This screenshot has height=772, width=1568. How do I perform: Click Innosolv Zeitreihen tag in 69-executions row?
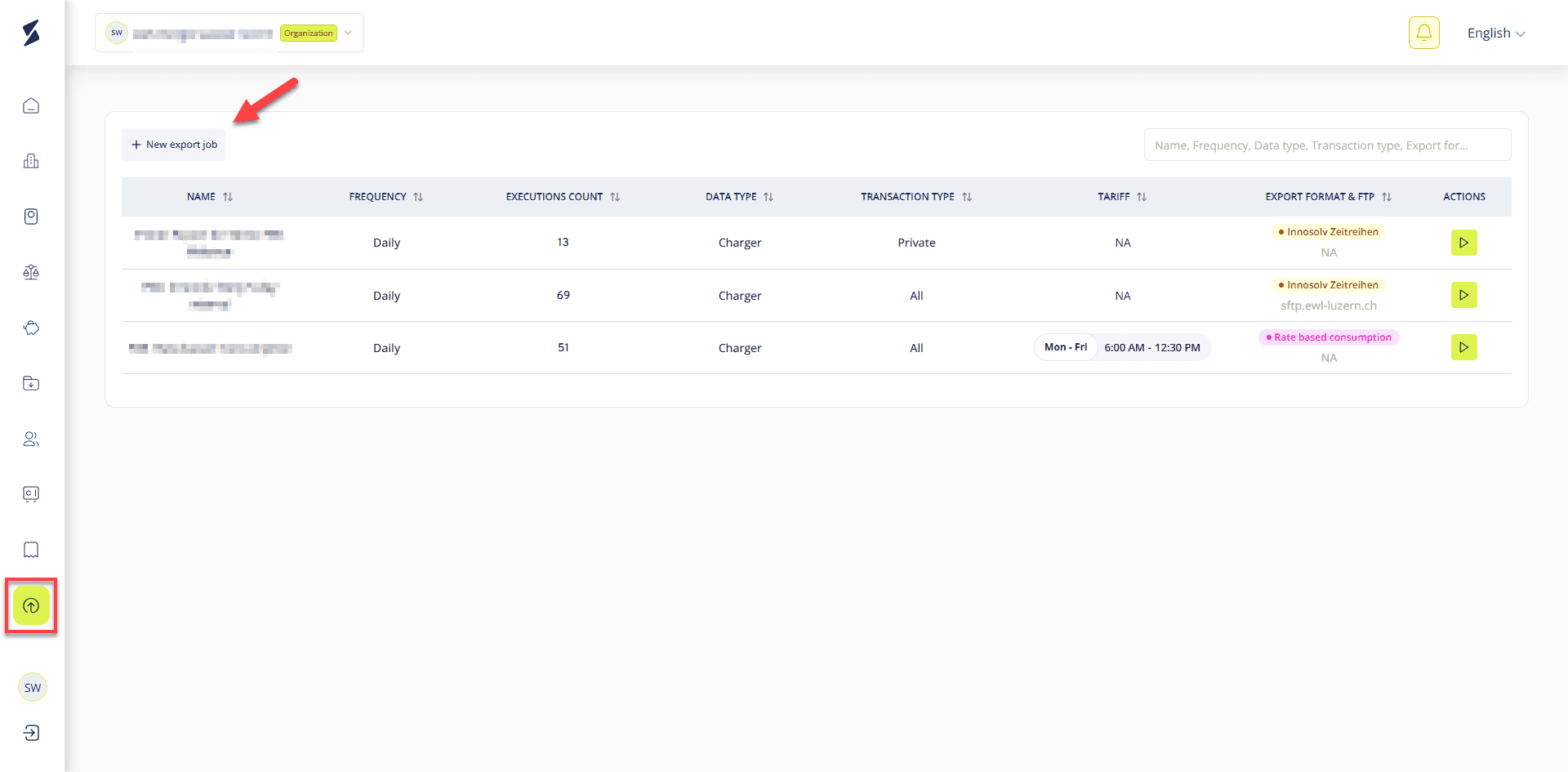pos(1329,285)
